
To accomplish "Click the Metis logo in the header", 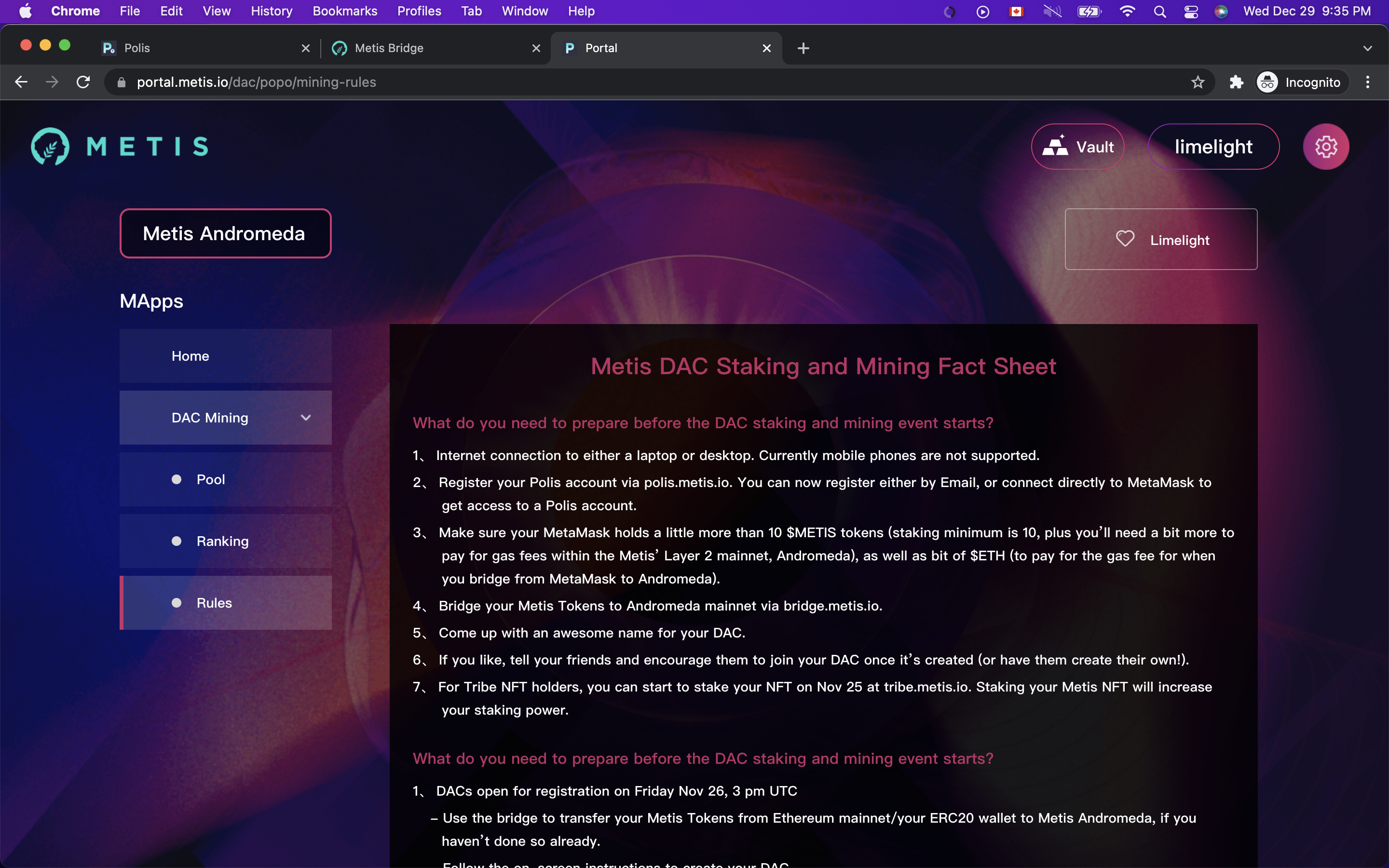I will [120, 147].
